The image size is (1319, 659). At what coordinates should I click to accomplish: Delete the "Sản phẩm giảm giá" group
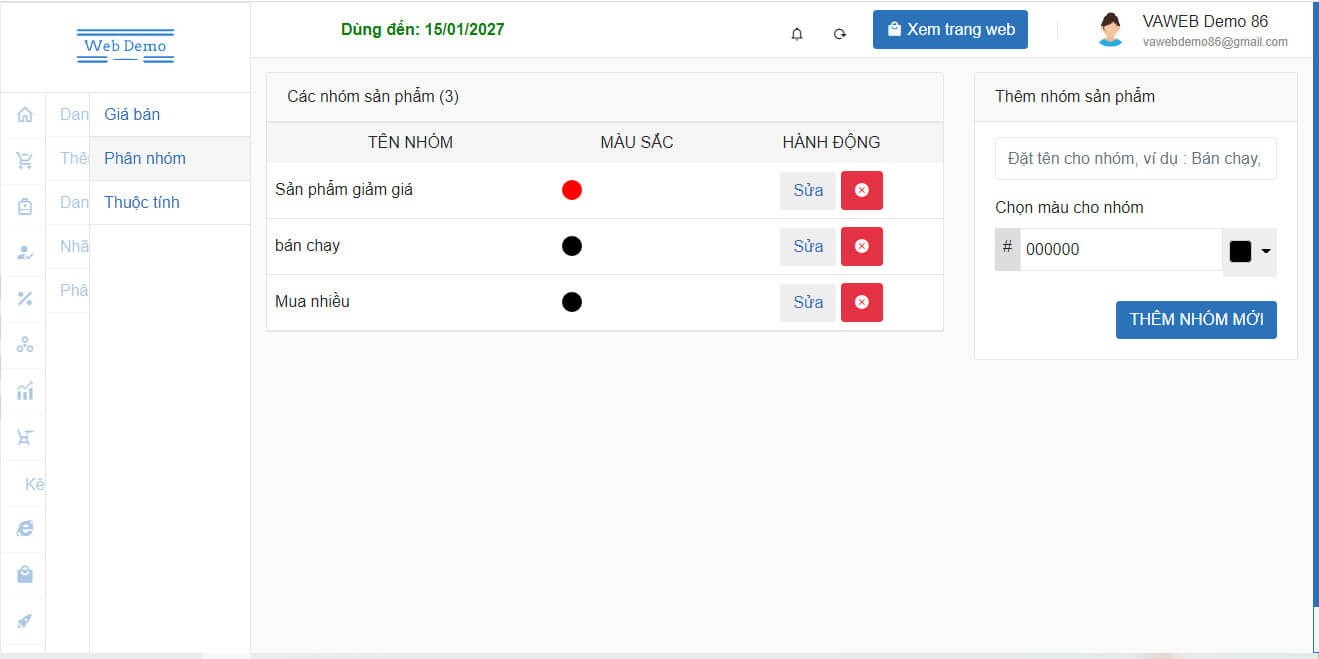pyautogui.click(x=861, y=190)
